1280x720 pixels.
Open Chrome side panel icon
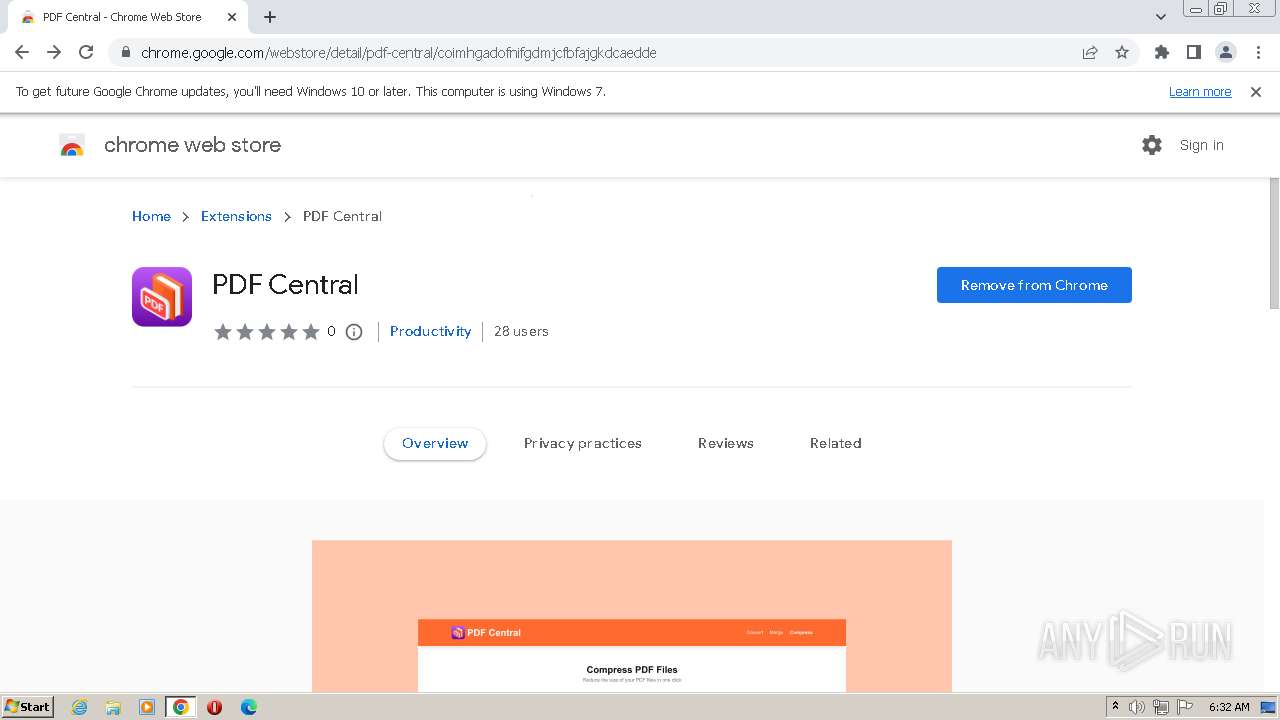click(1194, 53)
